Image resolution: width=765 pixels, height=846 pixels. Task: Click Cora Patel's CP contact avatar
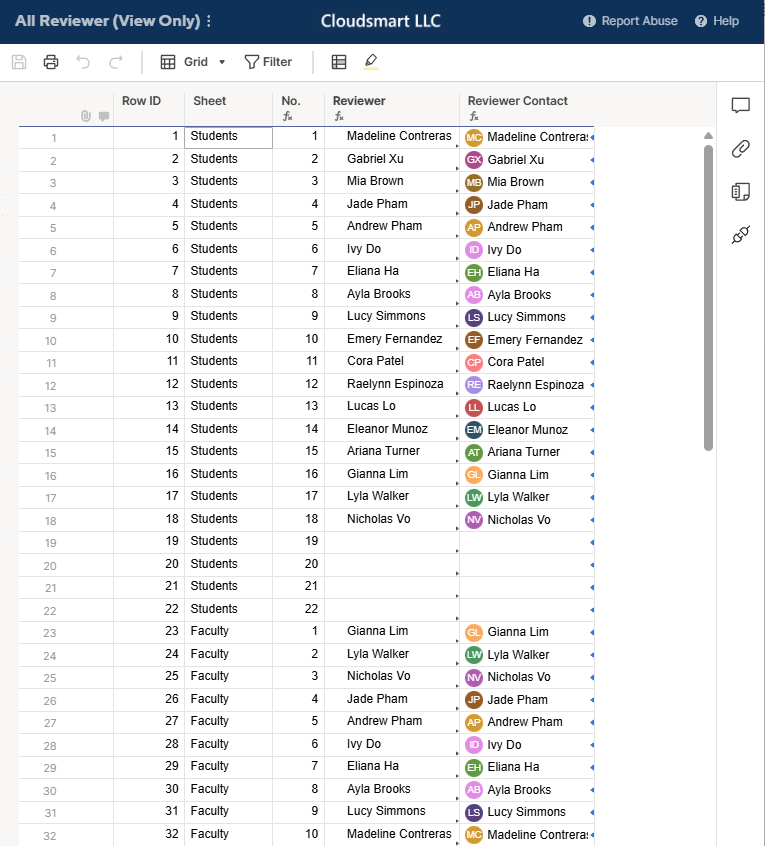tap(474, 362)
